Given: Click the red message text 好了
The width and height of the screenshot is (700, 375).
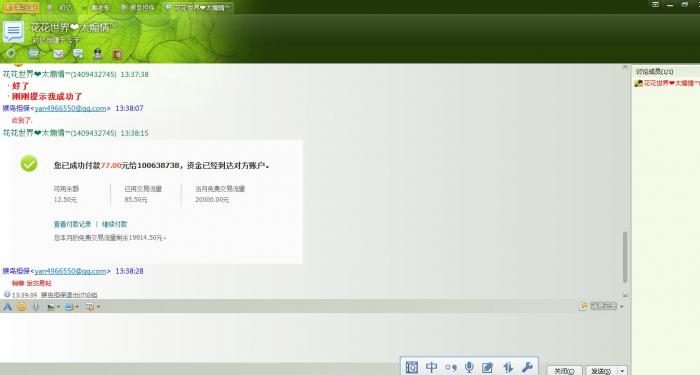Looking at the screenshot, I should point(21,86).
